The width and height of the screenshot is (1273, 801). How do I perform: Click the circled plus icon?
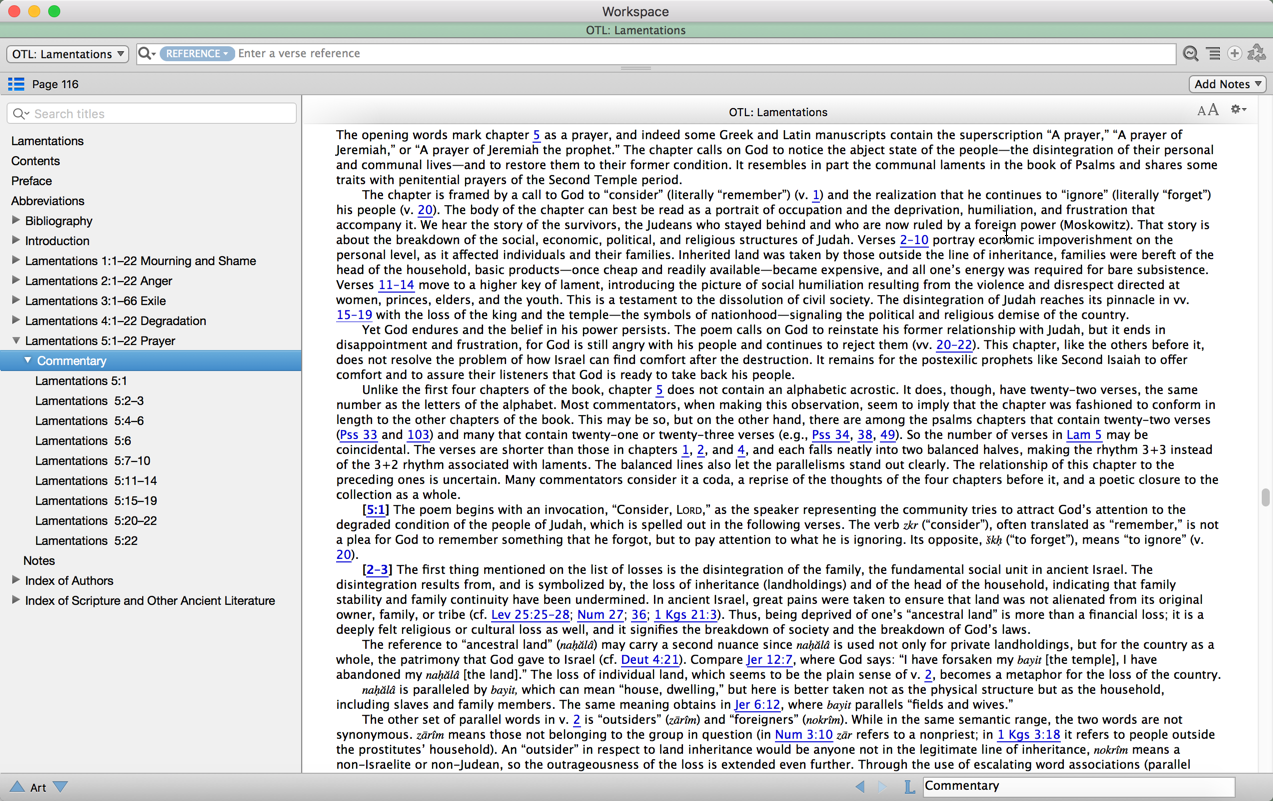[x=1234, y=54]
